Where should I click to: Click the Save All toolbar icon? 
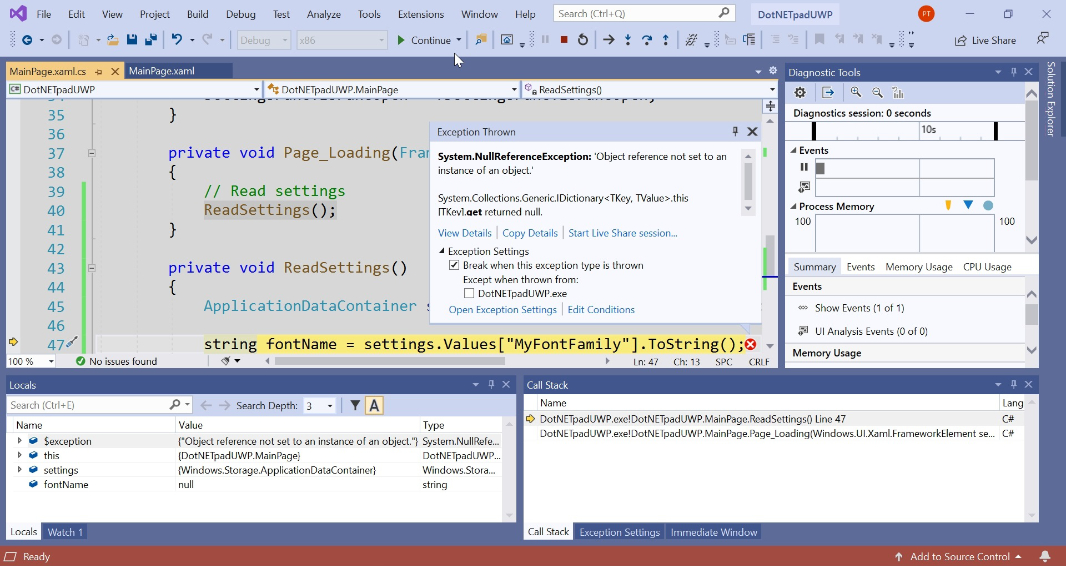click(150, 40)
